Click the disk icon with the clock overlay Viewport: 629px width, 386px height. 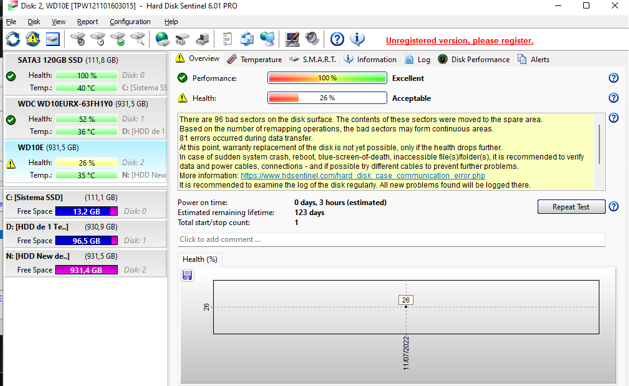[98, 39]
